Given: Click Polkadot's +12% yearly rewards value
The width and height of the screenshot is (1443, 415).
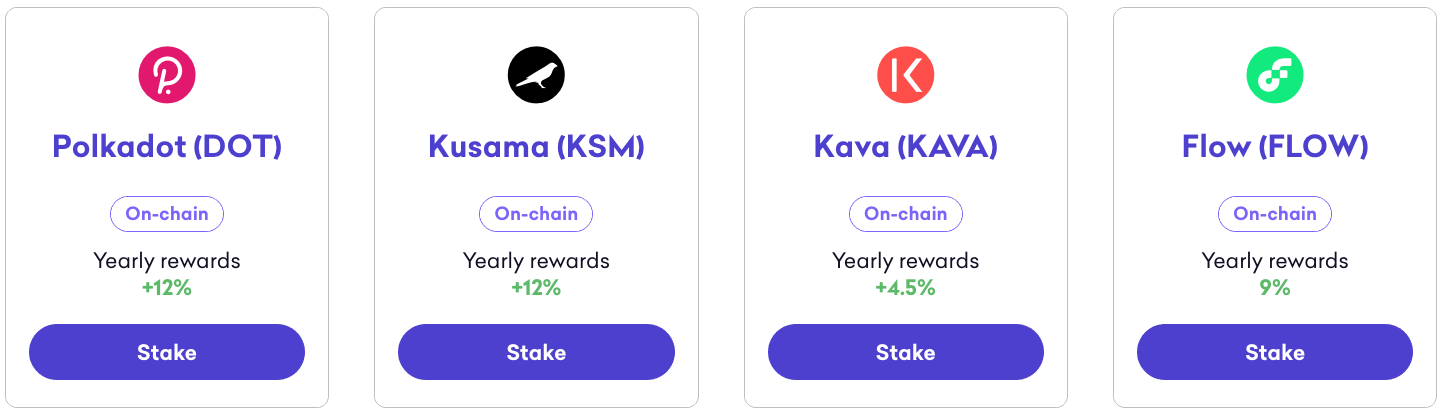Looking at the screenshot, I should [167, 288].
